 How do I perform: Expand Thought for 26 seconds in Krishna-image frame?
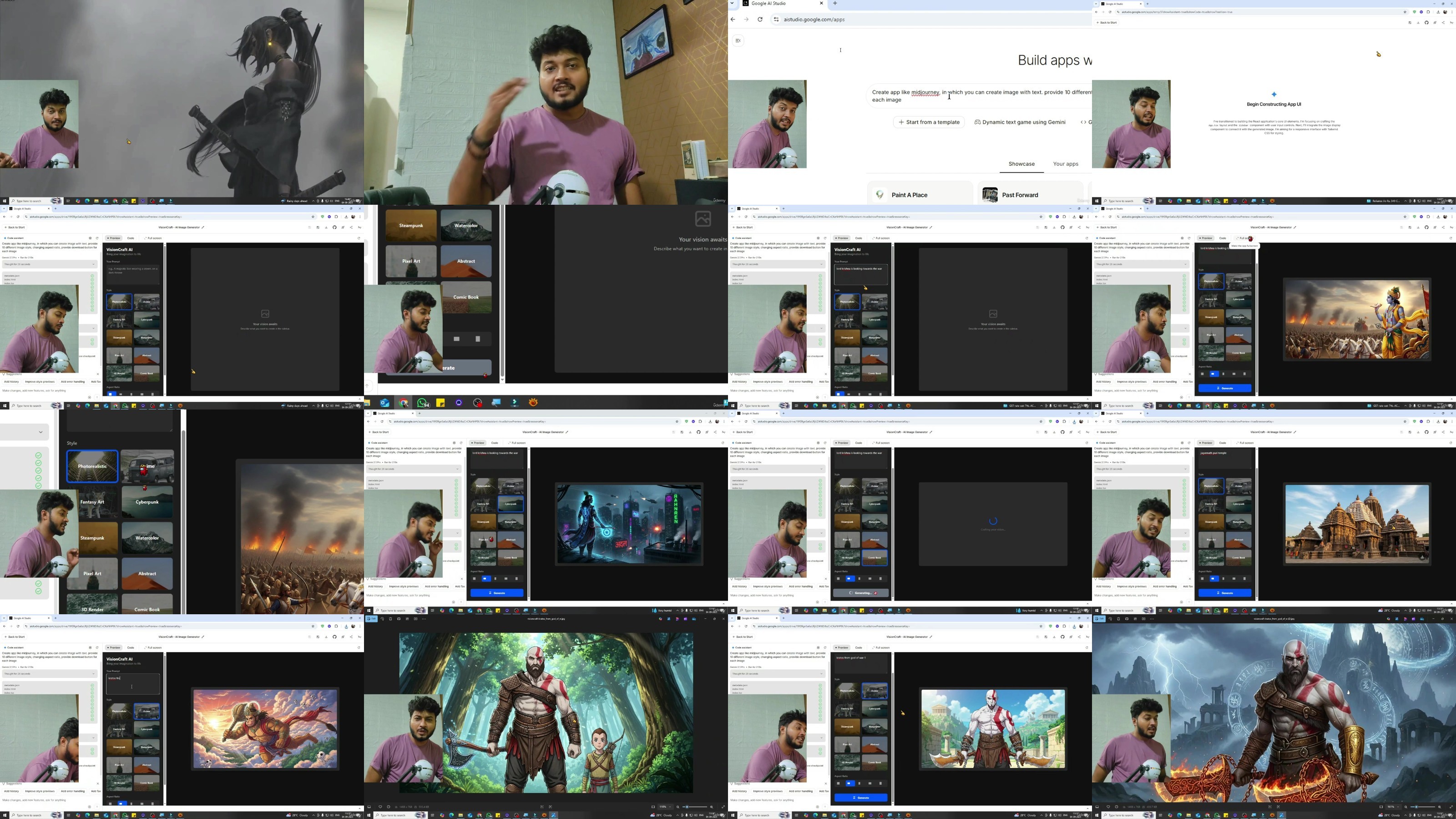point(1142,264)
